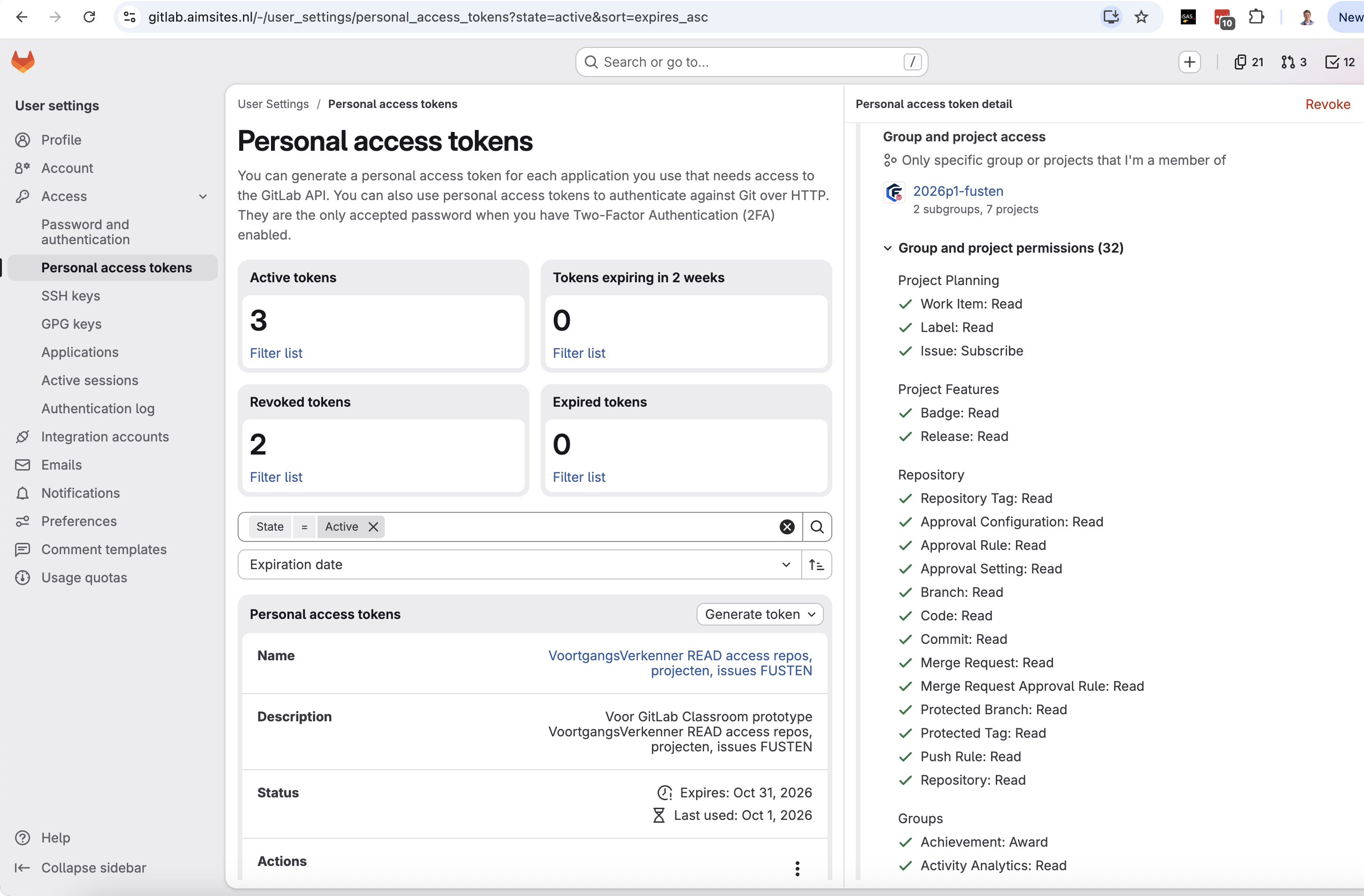1364x896 pixels.
Task: Click the 2026p1-fusten group avatar
Action: pyautogui.click(x=894, y=193)
